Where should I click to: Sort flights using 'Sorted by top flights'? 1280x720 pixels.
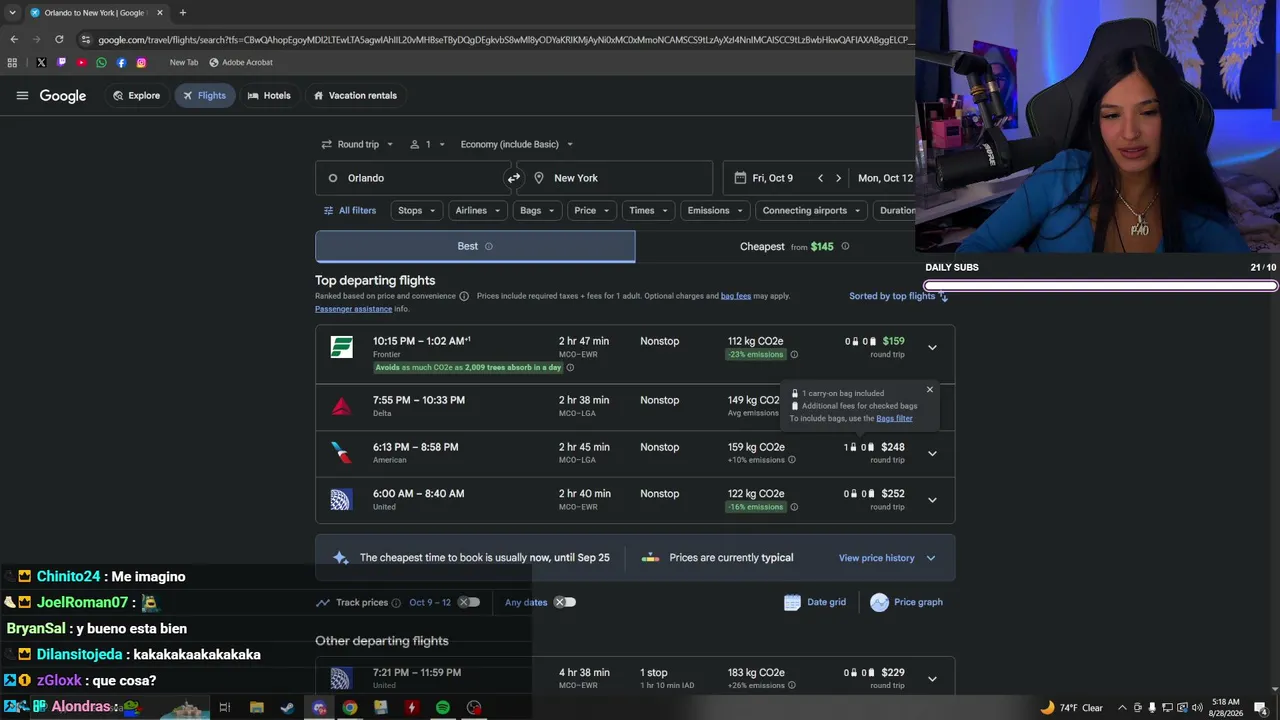coord(898,296)
